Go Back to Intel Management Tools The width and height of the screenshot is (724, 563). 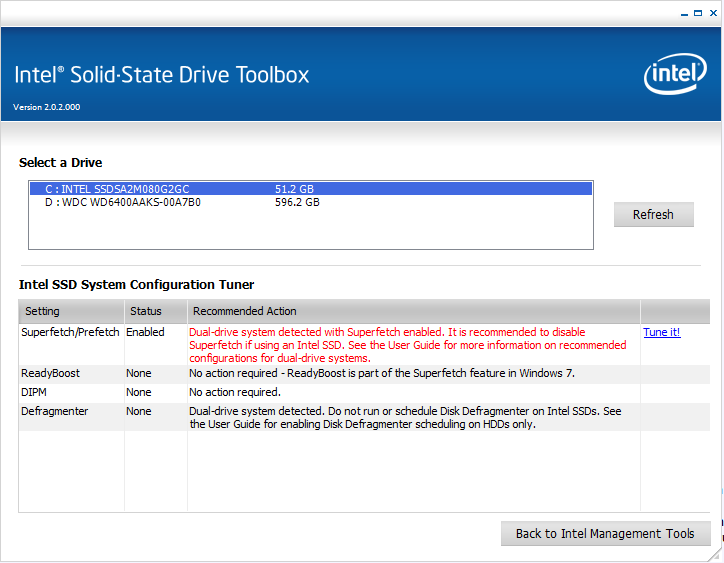click(605, 533)
